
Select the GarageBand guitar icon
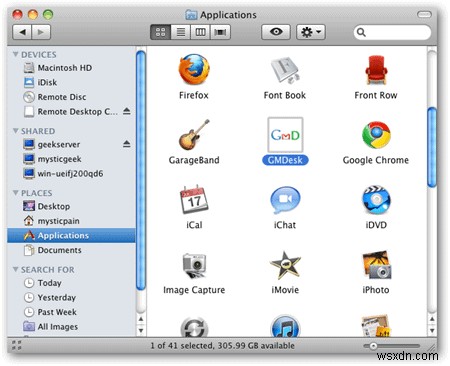coord(194,135)
